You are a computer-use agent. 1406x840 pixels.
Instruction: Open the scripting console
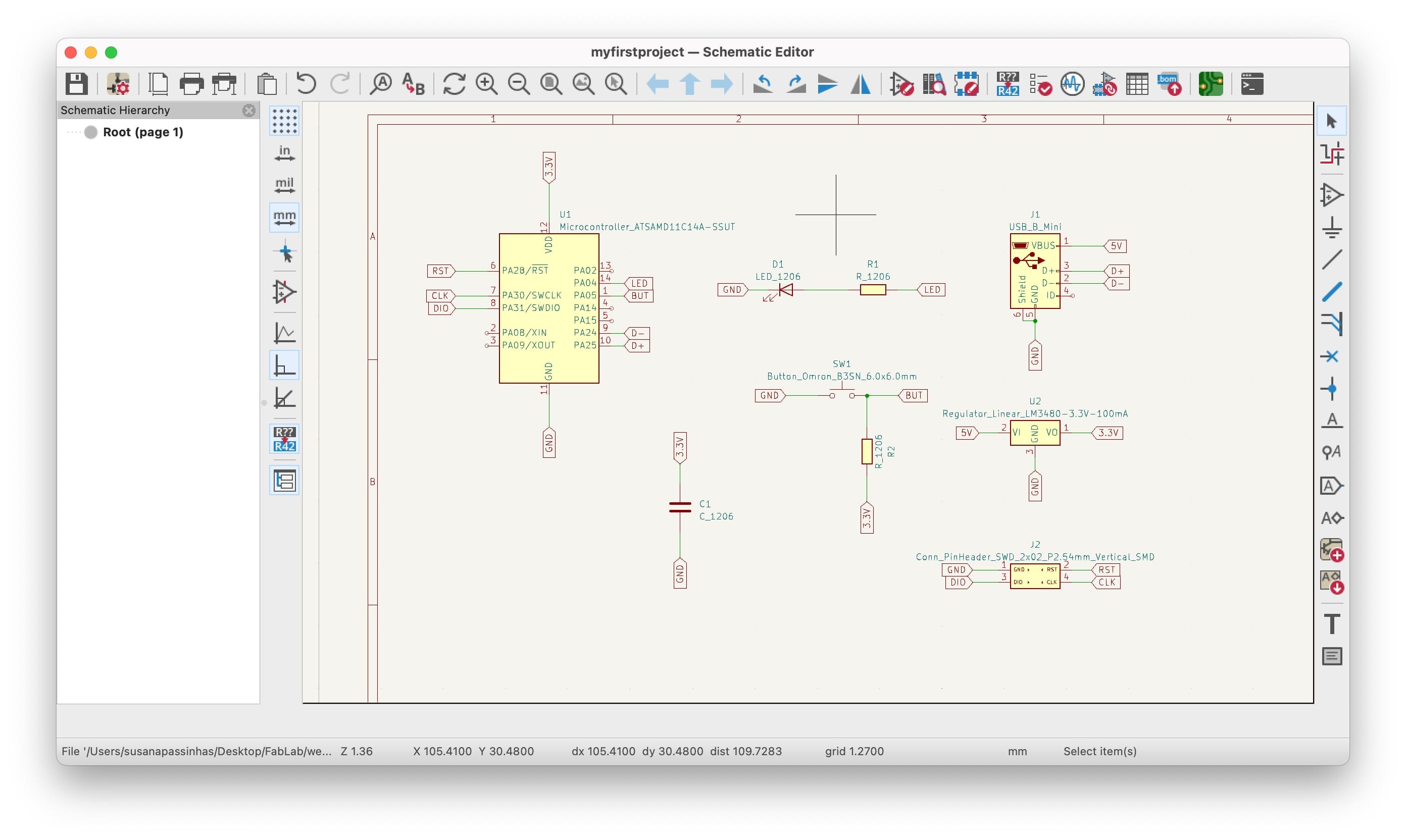point(1252,84)
